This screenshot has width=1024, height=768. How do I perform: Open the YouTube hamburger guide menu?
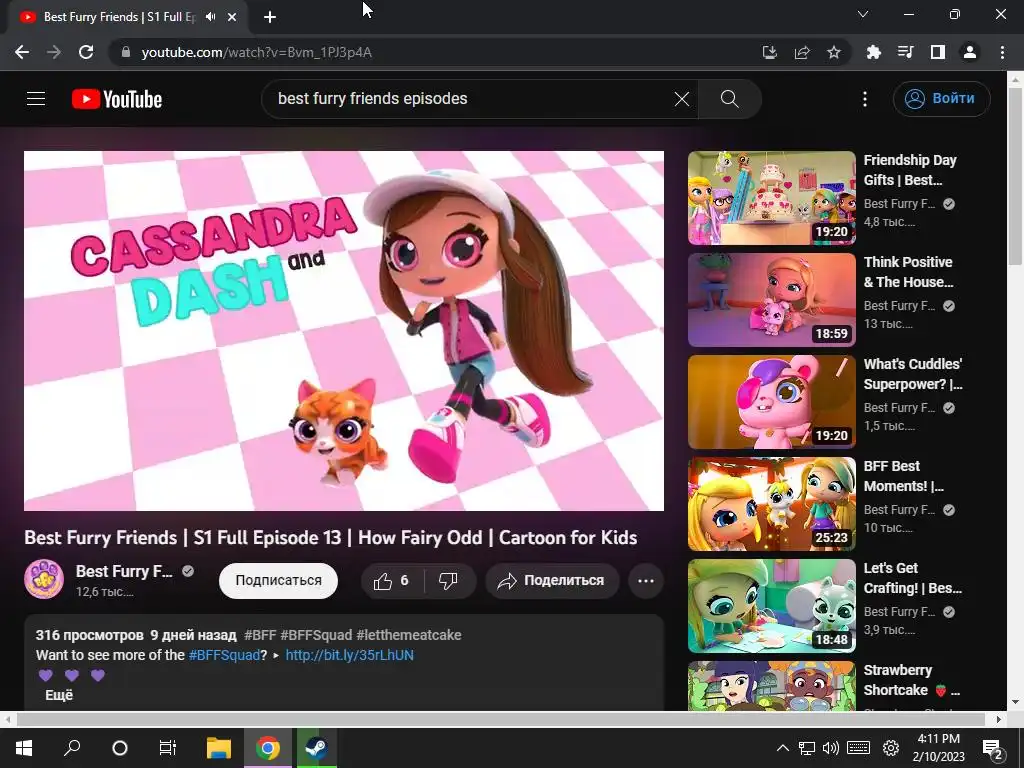click(x=36, y=99)
